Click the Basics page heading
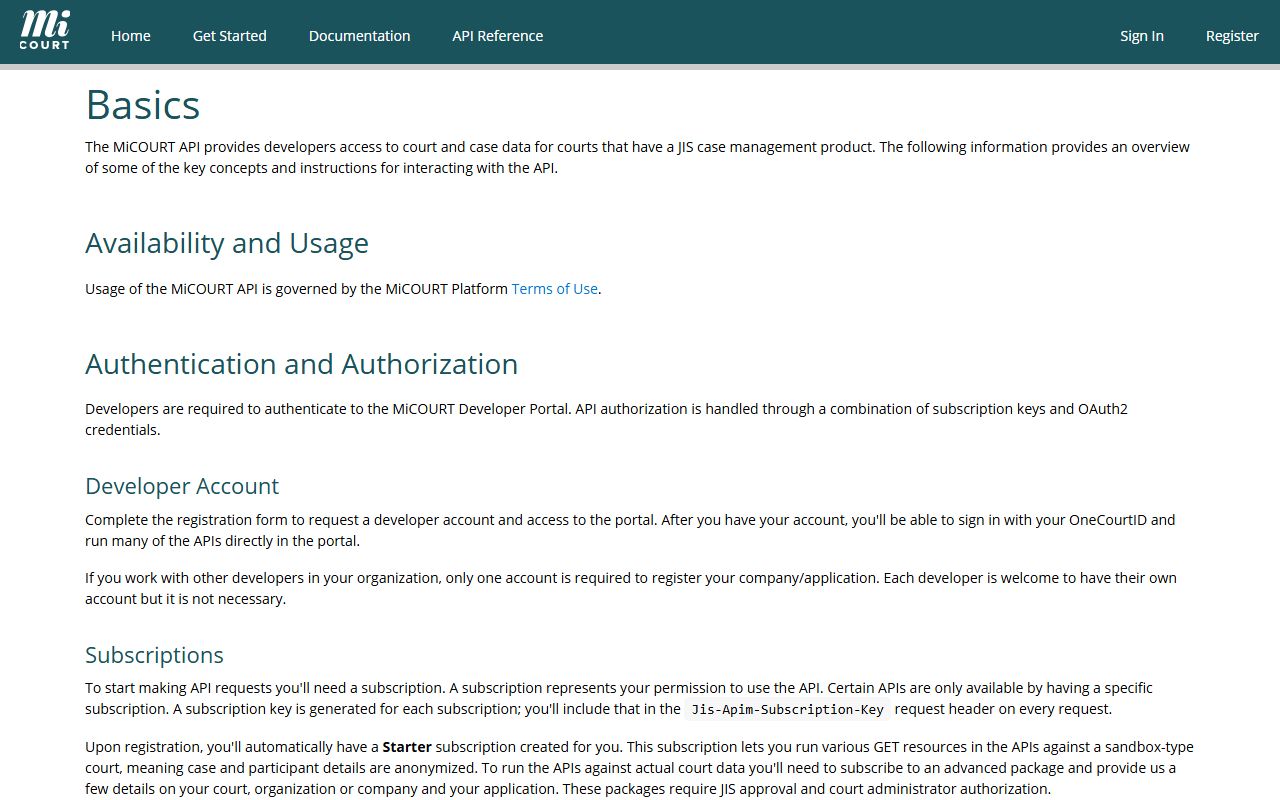 pos(143,105)
